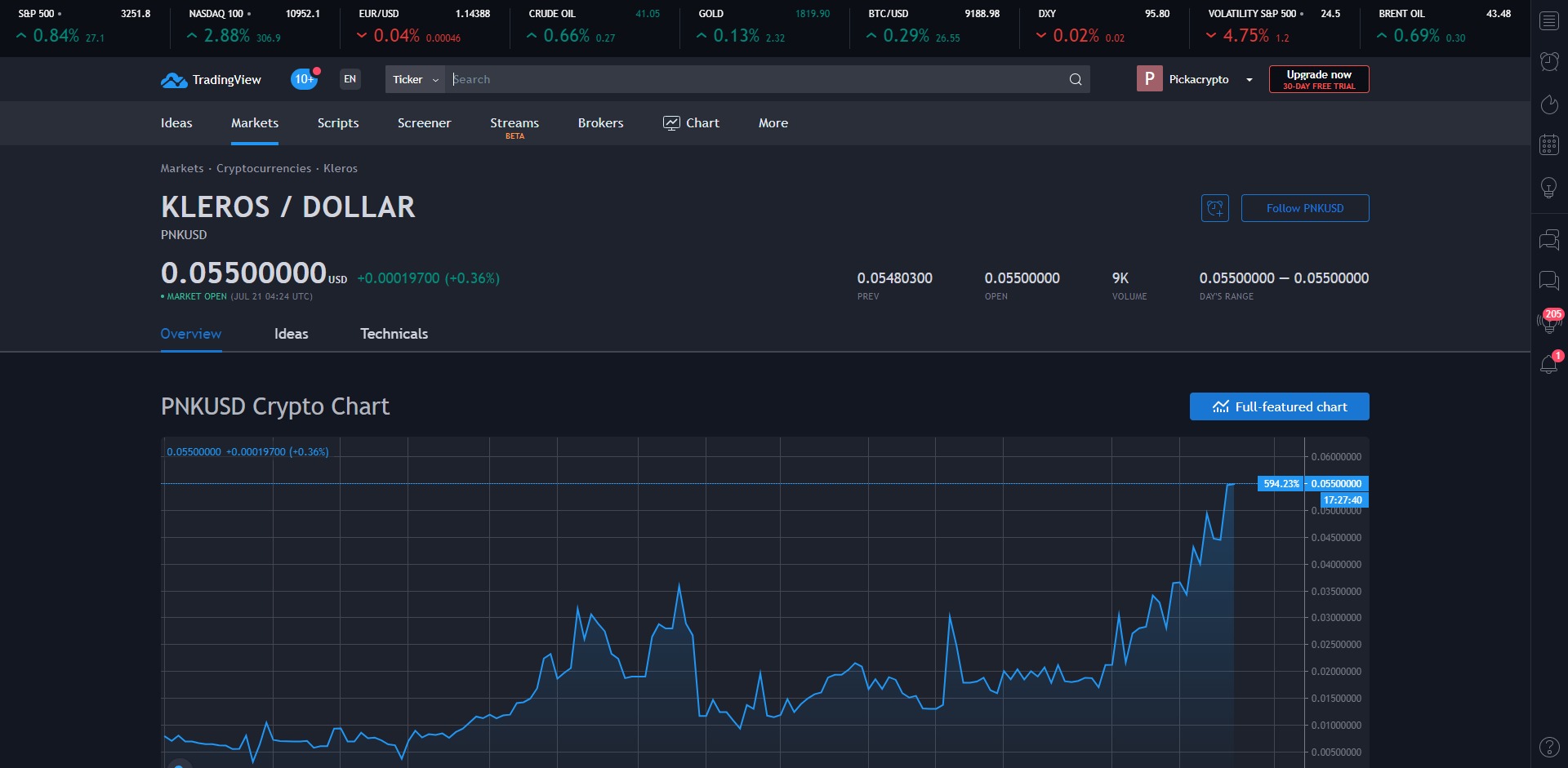Screen dimensions: 1568x768
Task: Click the search magnifier icon
Action: 1076,79
